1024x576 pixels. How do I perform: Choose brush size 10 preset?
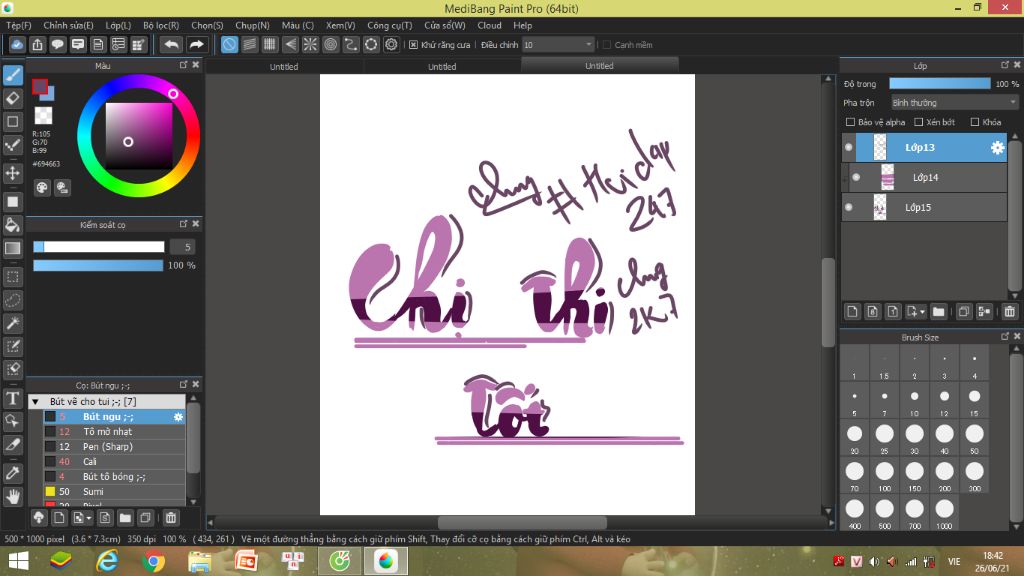(914, 401)
